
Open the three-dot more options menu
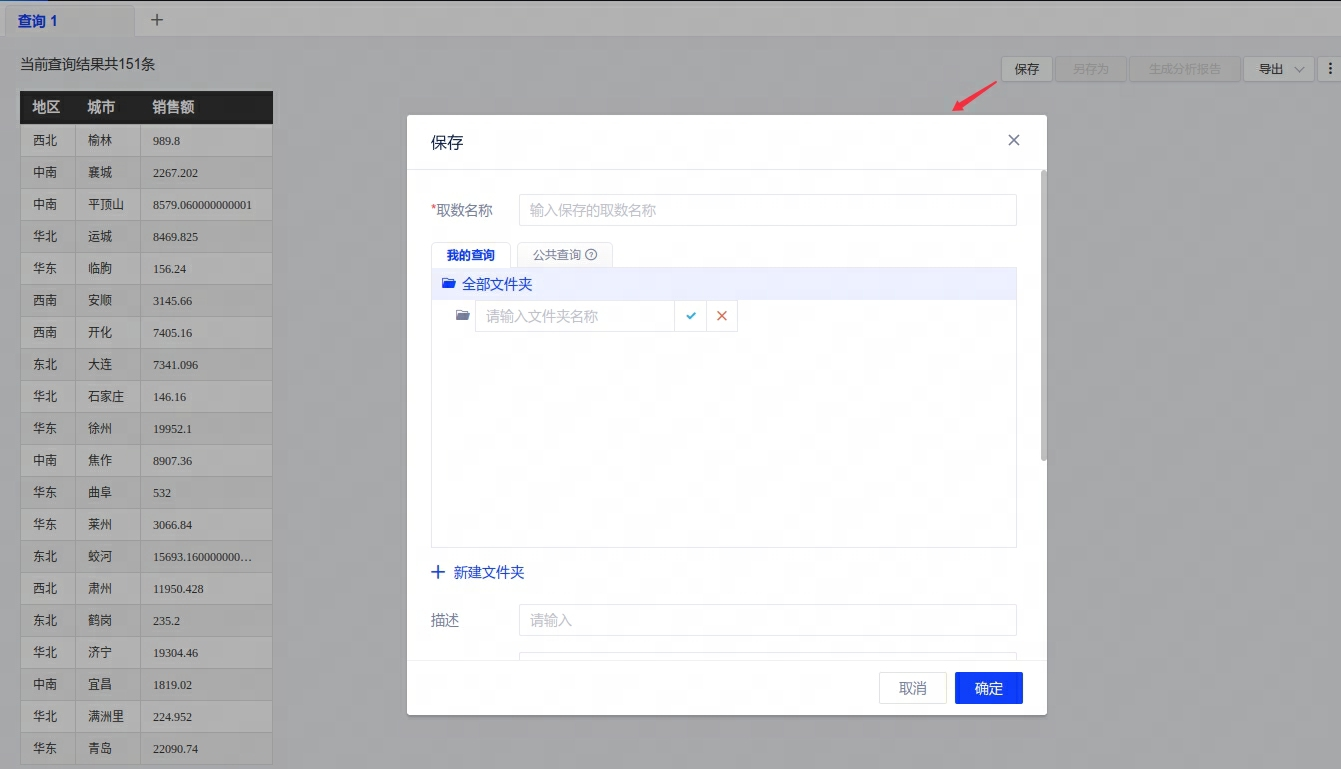pyautogui.click(x=1329, y=69)
